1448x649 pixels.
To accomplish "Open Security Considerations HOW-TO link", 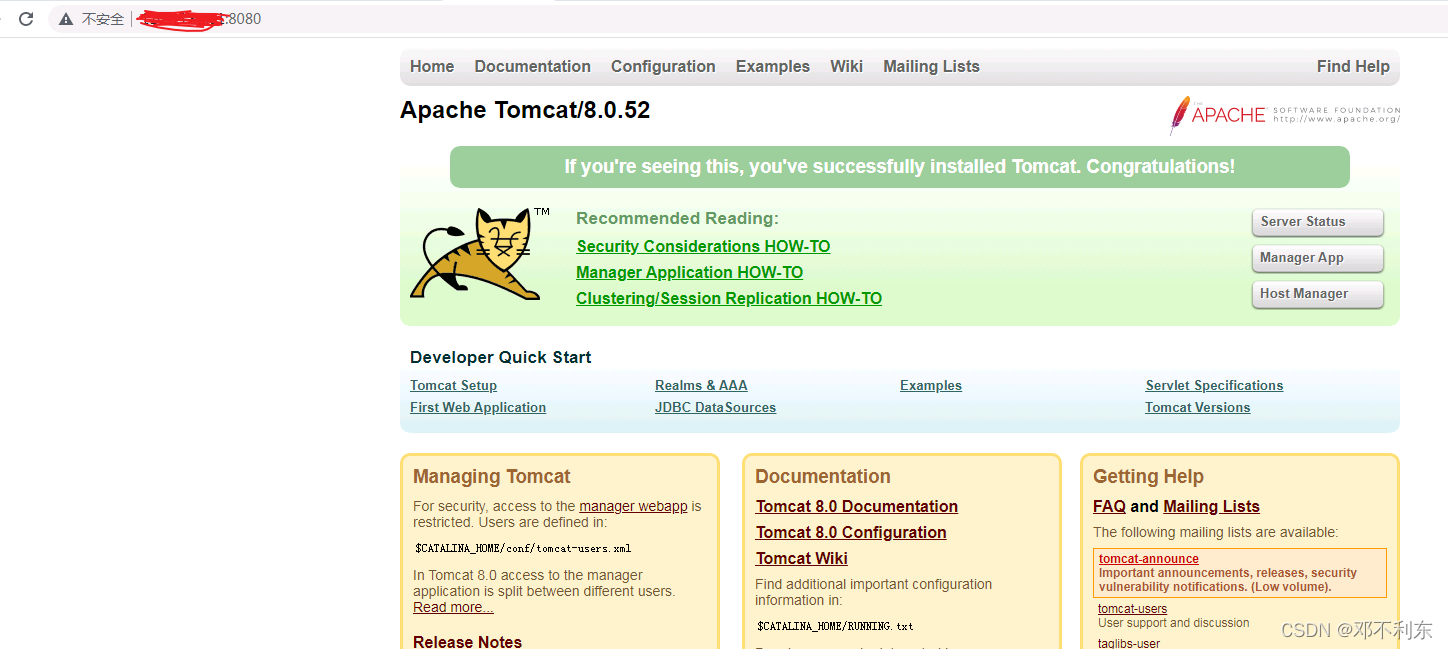I will pos(703,247).
